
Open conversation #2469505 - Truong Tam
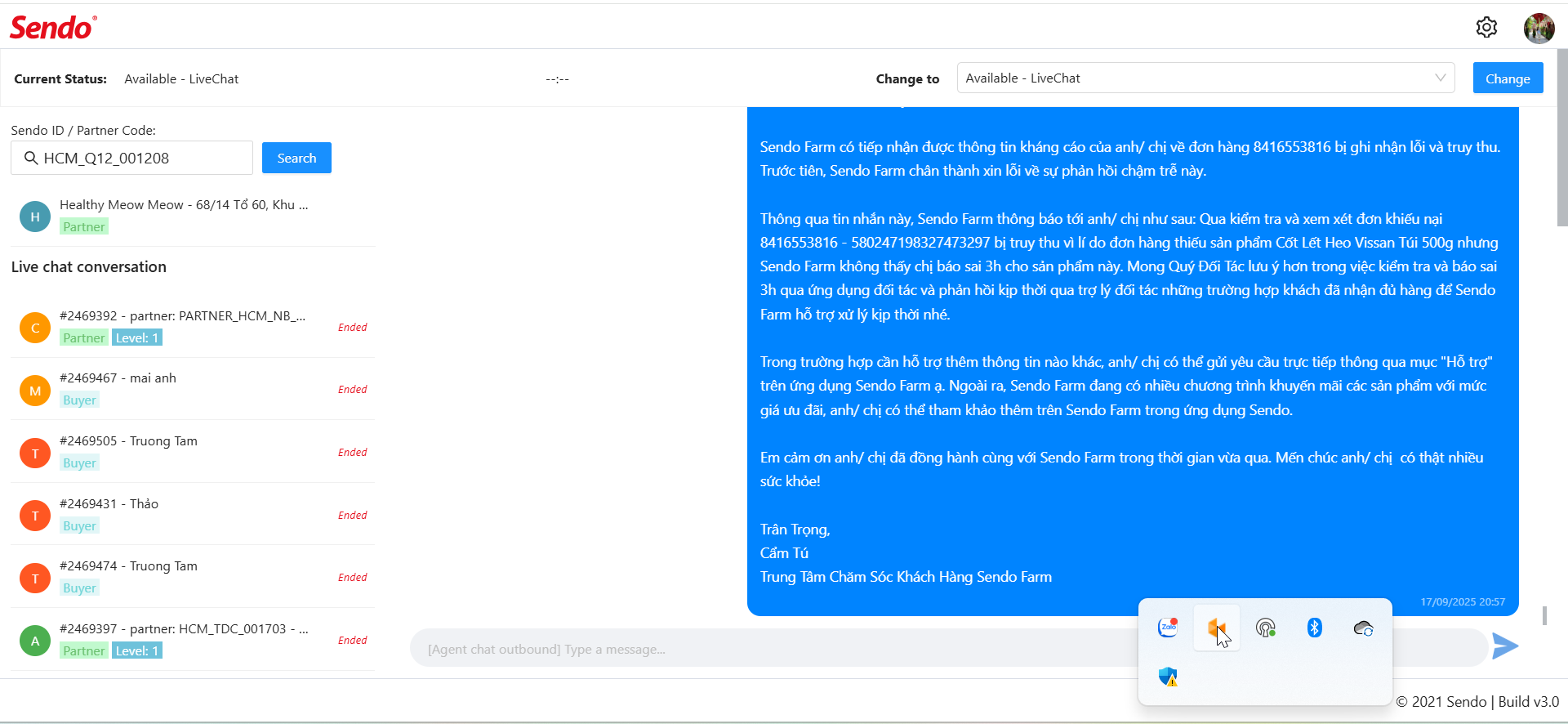(193, 452)
